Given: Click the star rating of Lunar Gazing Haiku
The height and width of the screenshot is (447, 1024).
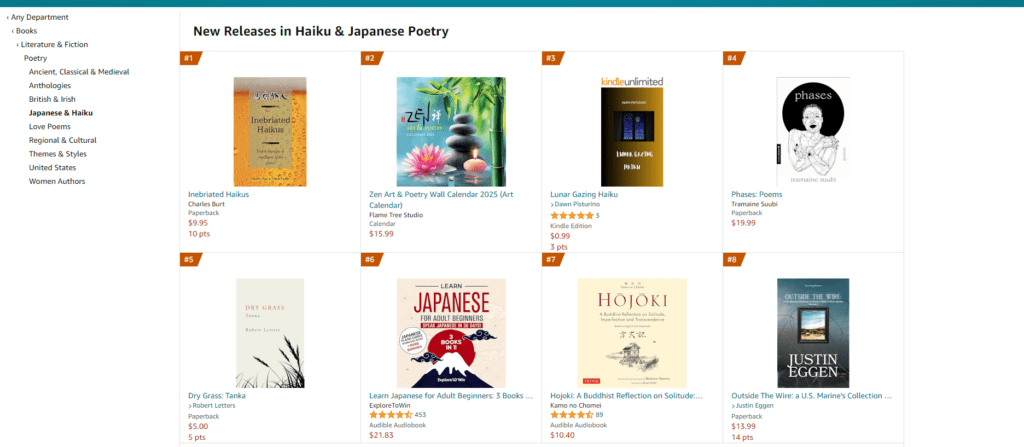Looking at the screenshot, I should click(x=572, y=216).
